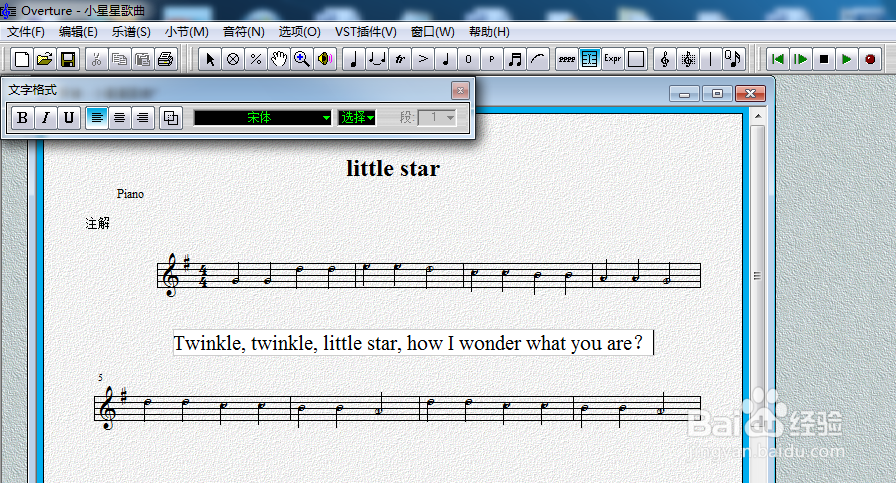Click score scrollbar up arrow

click(x=758, y=117)
